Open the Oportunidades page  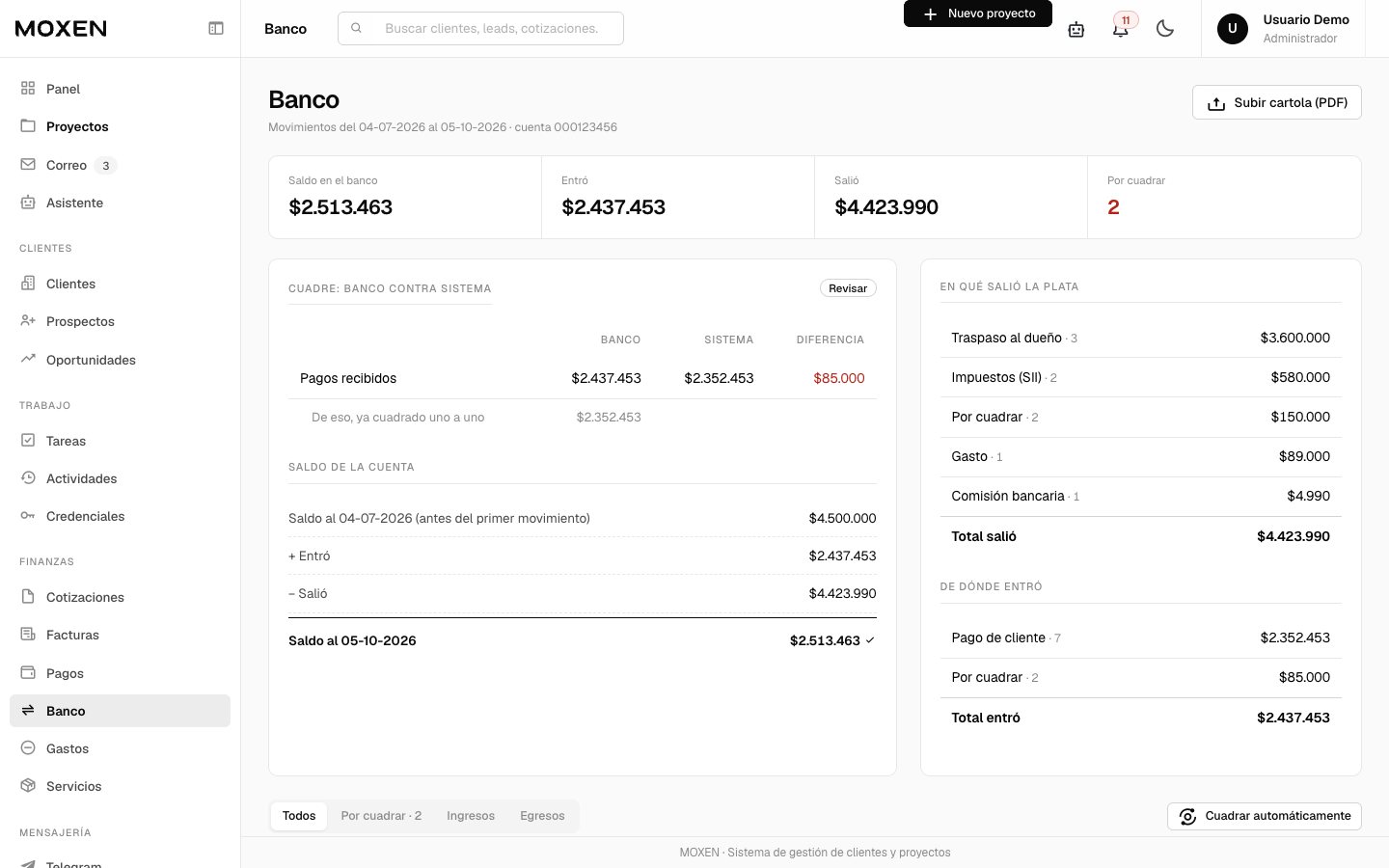click(120, 360)
